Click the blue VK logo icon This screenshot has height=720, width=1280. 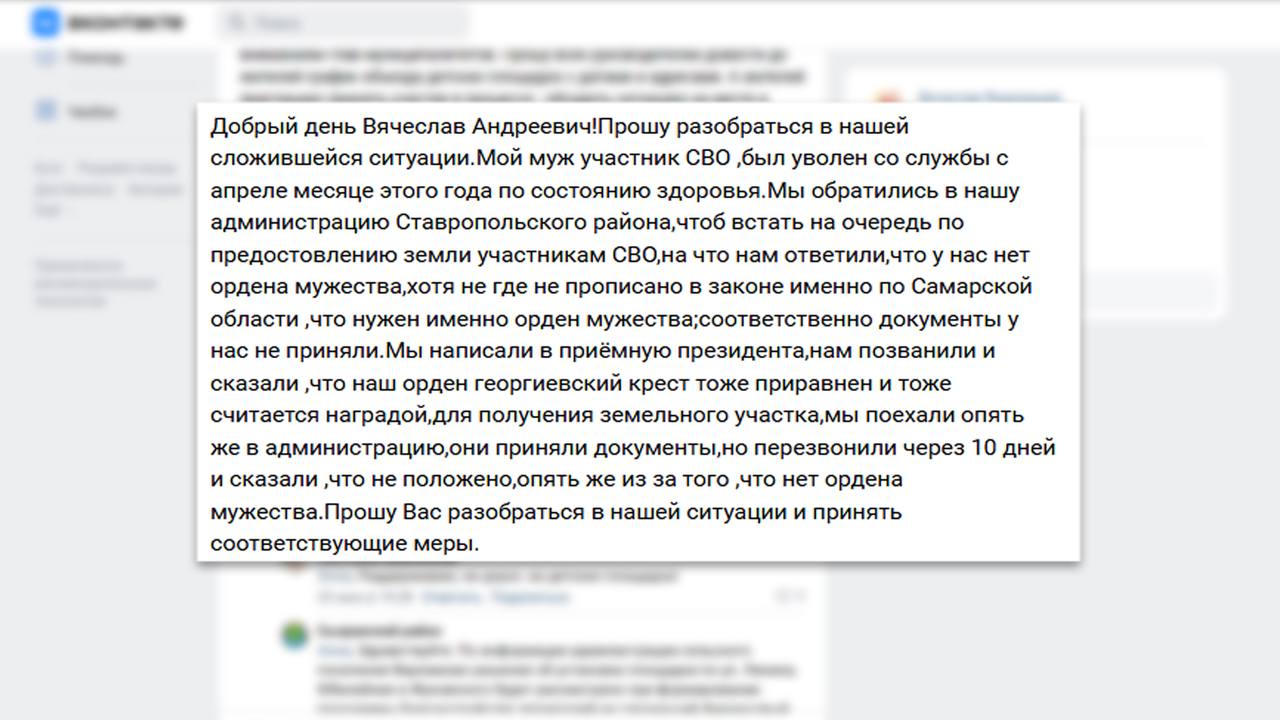[45, 23]
